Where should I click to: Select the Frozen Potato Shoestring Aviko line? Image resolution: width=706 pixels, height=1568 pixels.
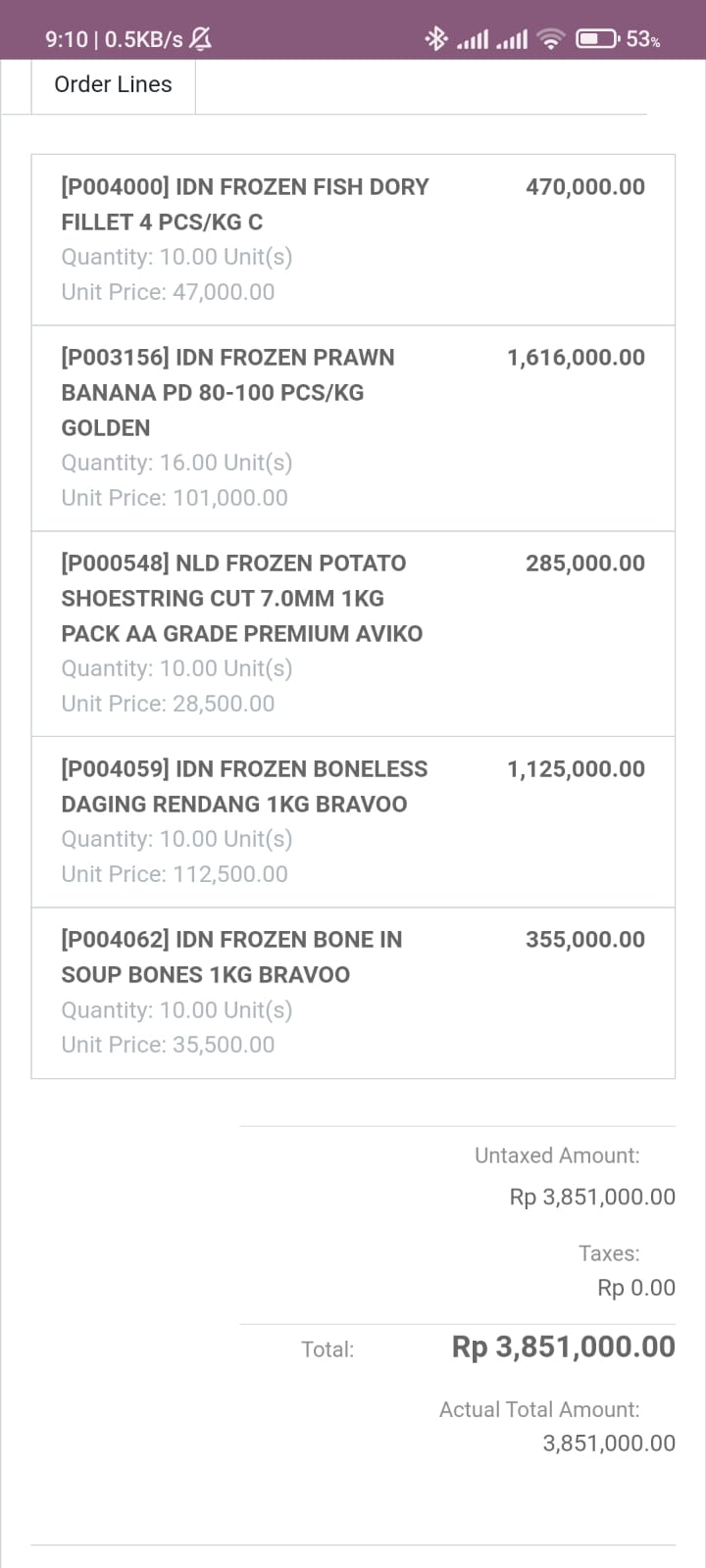[241, 598]
